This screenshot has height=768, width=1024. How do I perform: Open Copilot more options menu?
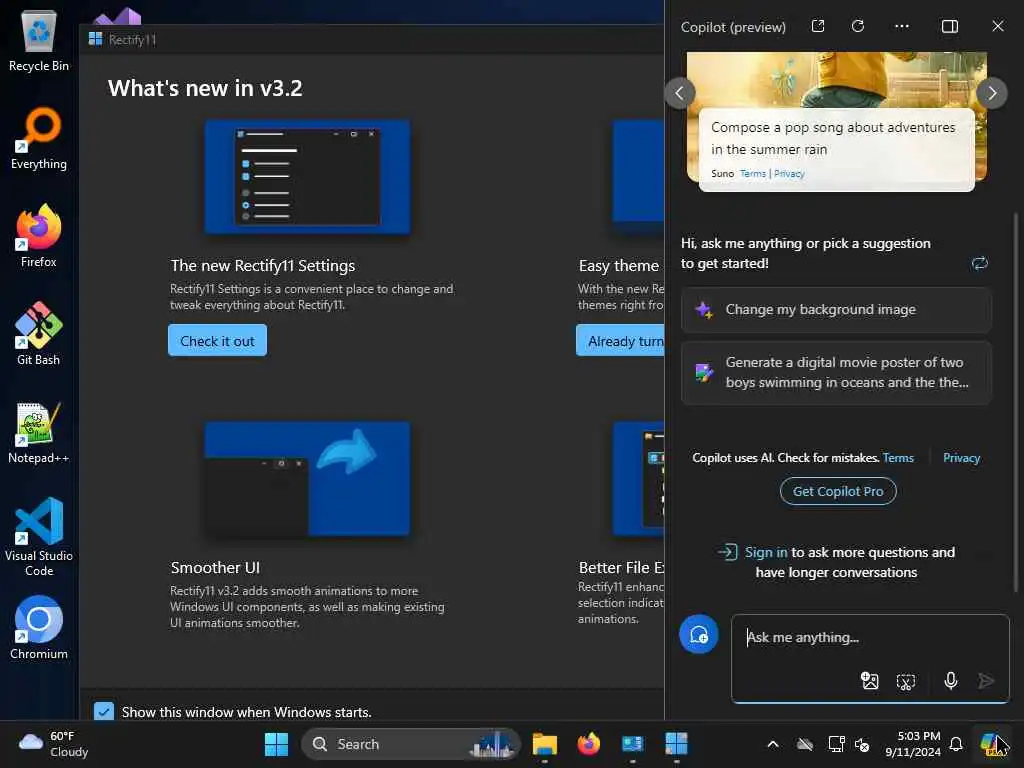[902, 26]
